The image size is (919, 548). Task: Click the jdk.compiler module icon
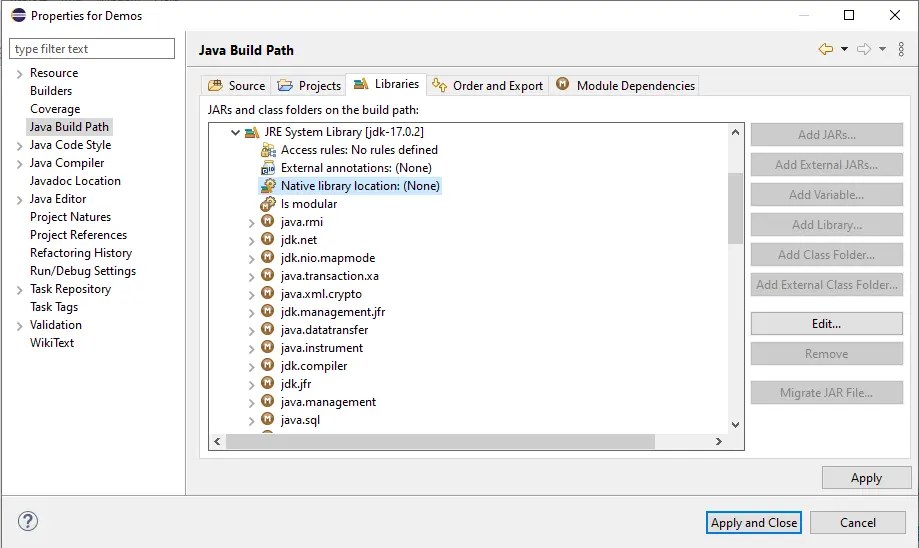[267, 365]
